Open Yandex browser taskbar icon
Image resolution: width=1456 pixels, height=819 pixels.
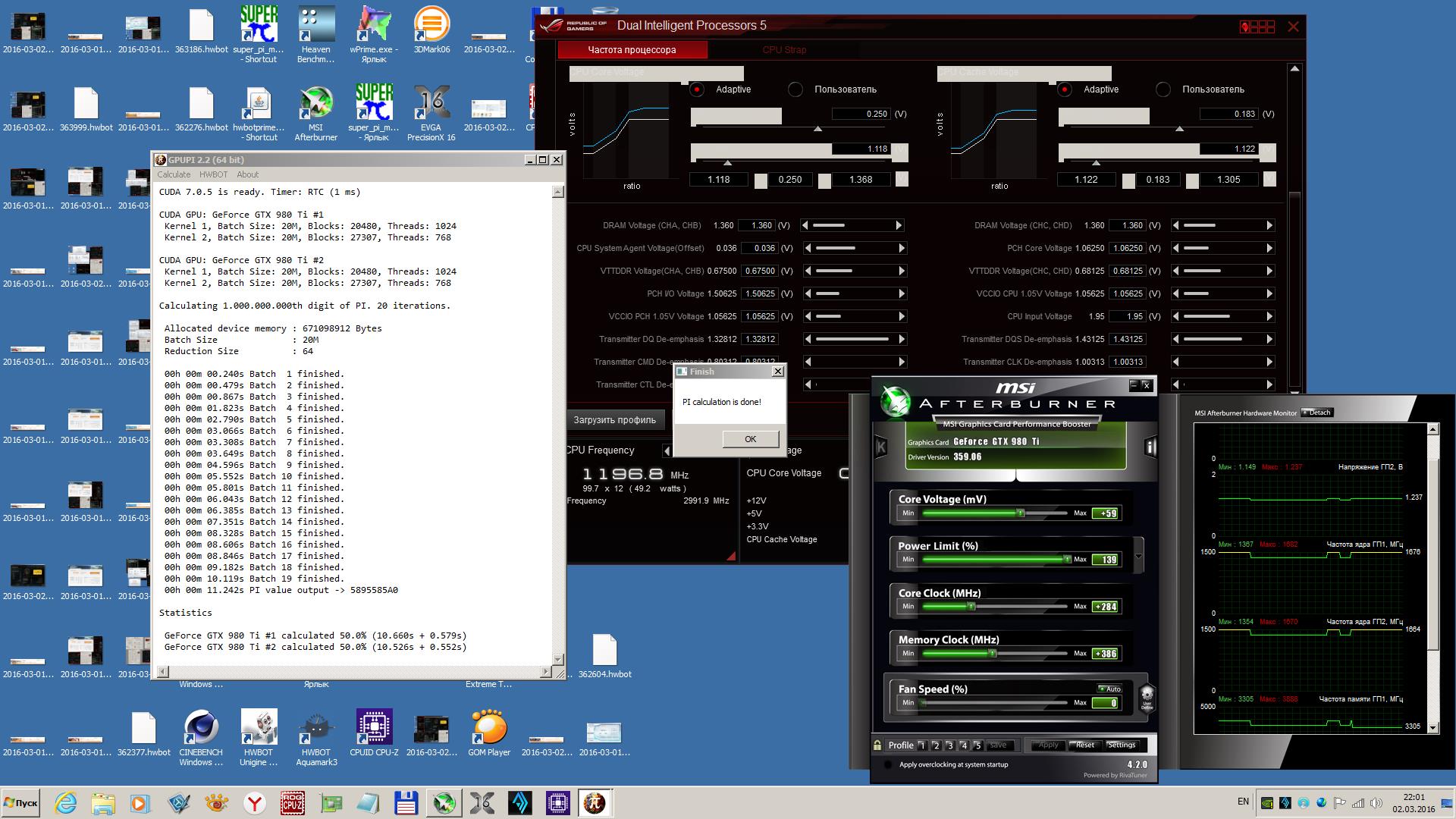[255, 802]
